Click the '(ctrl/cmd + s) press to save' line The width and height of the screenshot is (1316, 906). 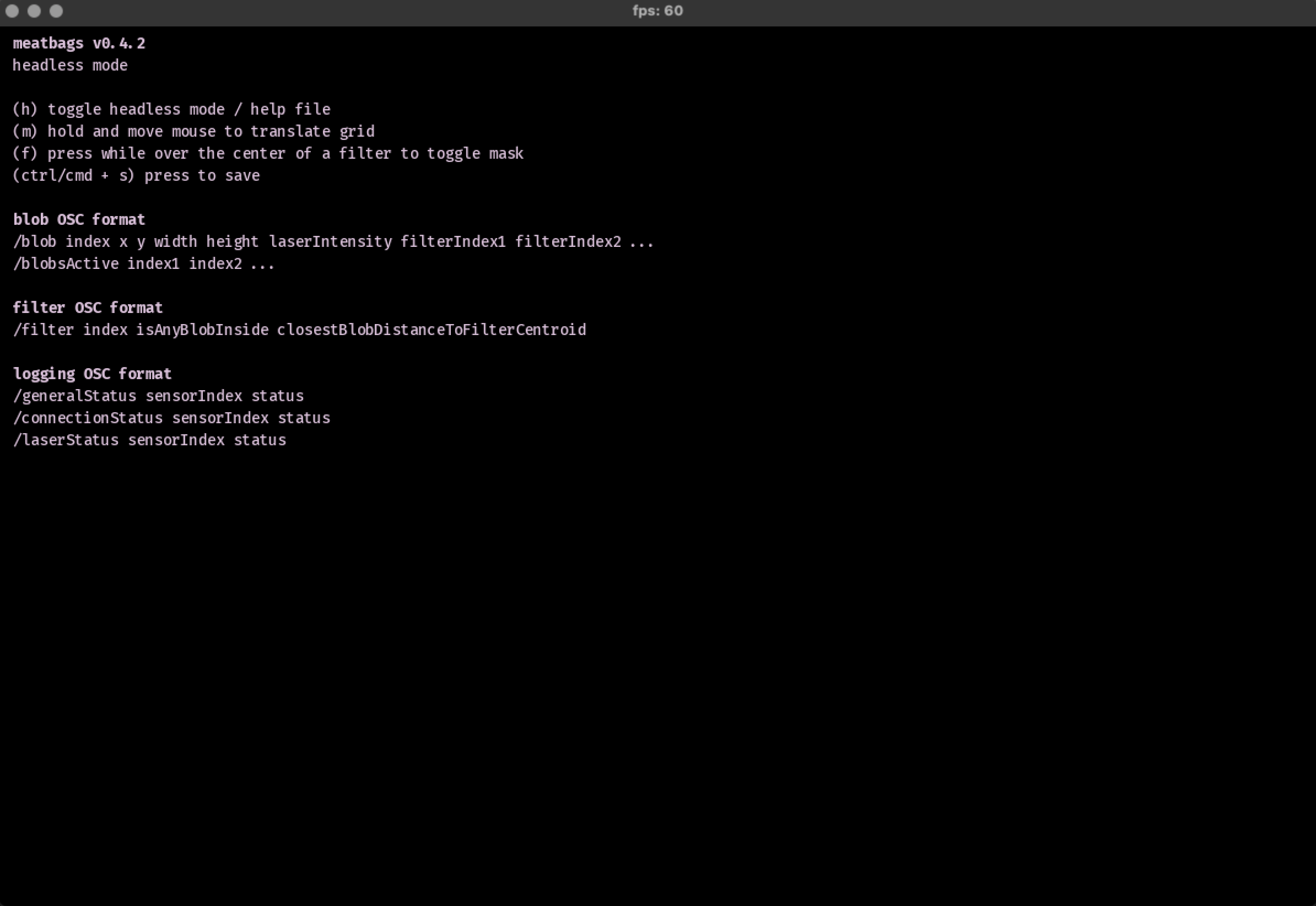[x=136, y=176]
